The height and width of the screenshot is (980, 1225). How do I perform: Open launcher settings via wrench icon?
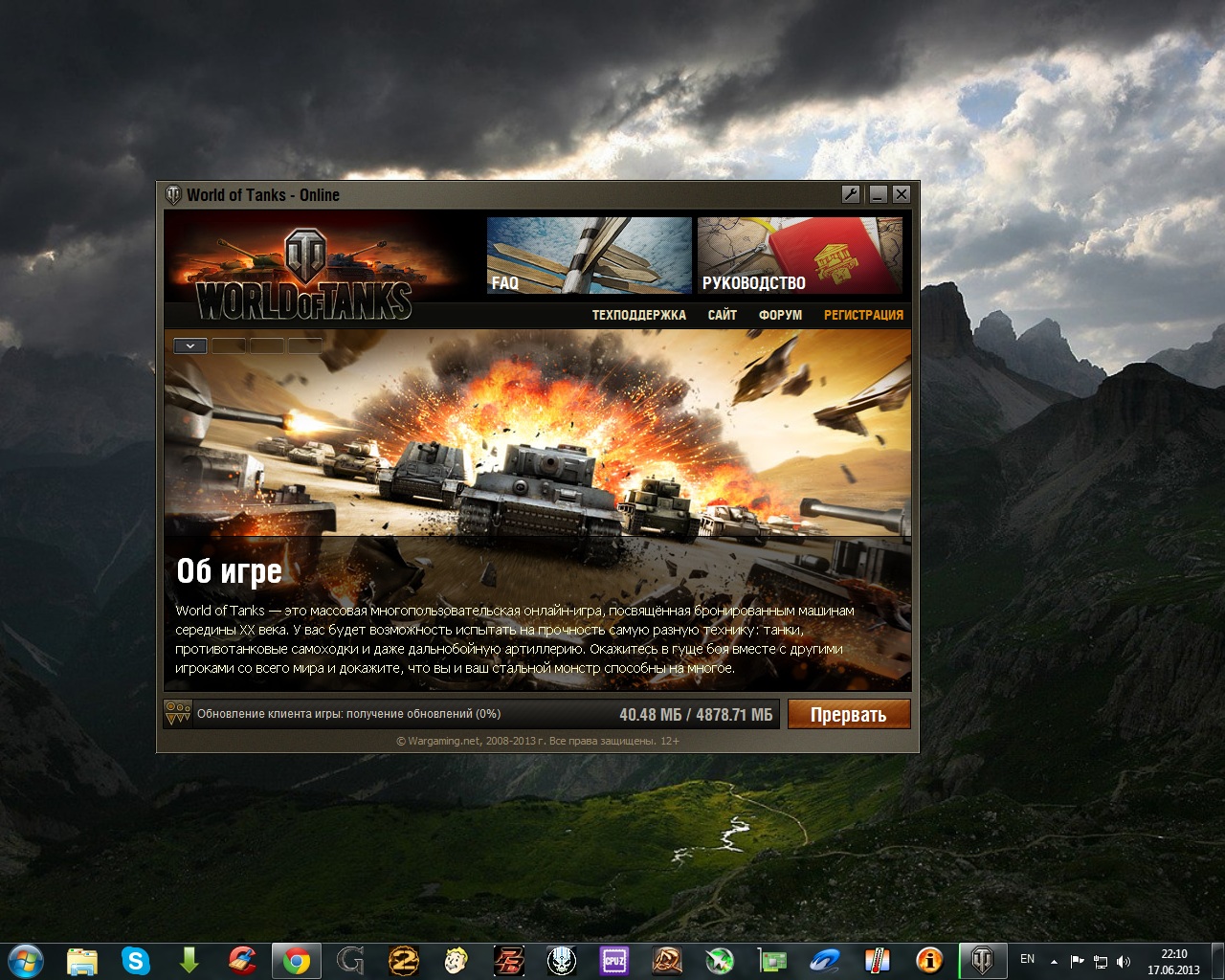(x=851, y=194)
